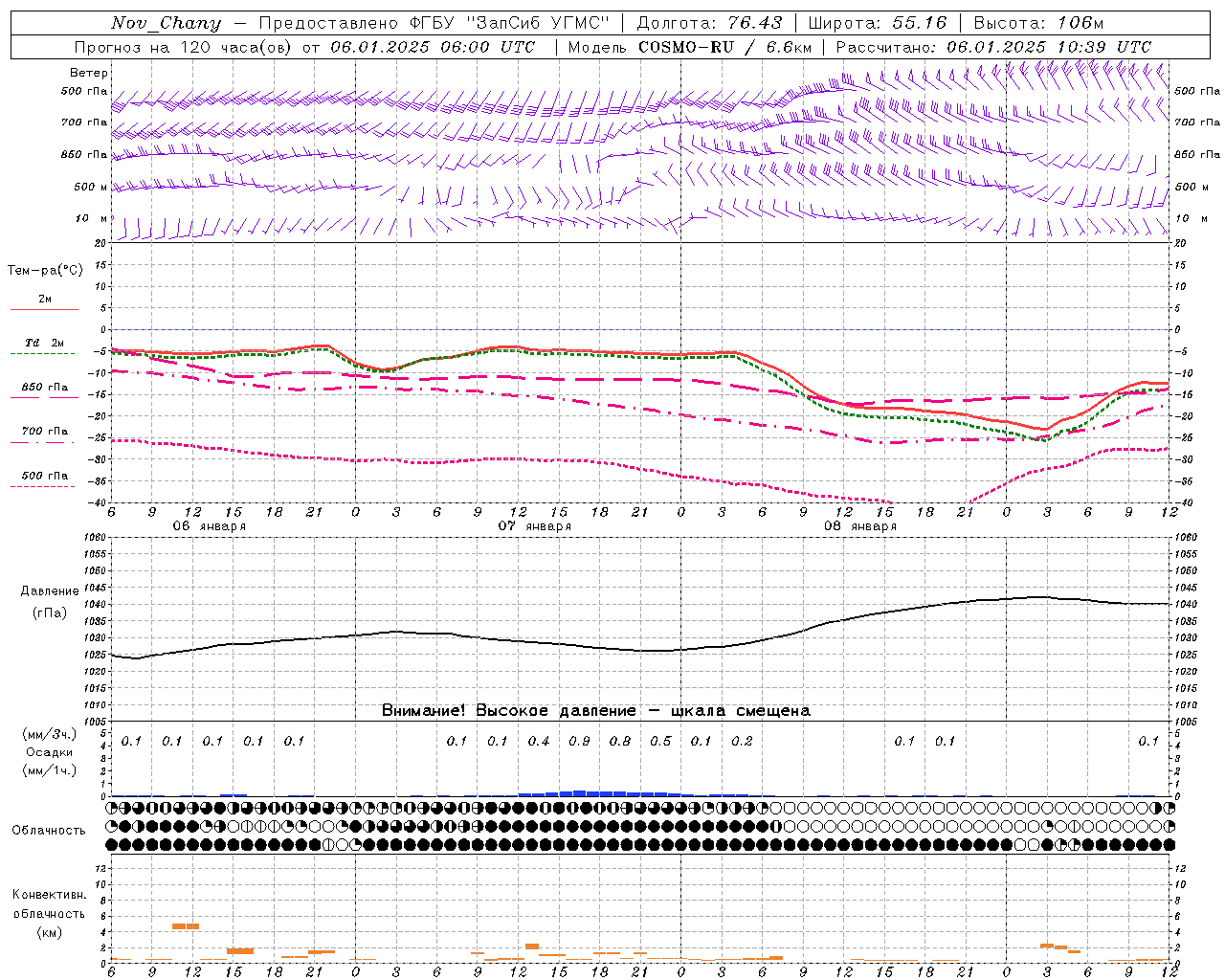The width and height of the screenshot is (1225, 980).
Task: Click the '(км)' unit label
Action: (x=49, y=932)
